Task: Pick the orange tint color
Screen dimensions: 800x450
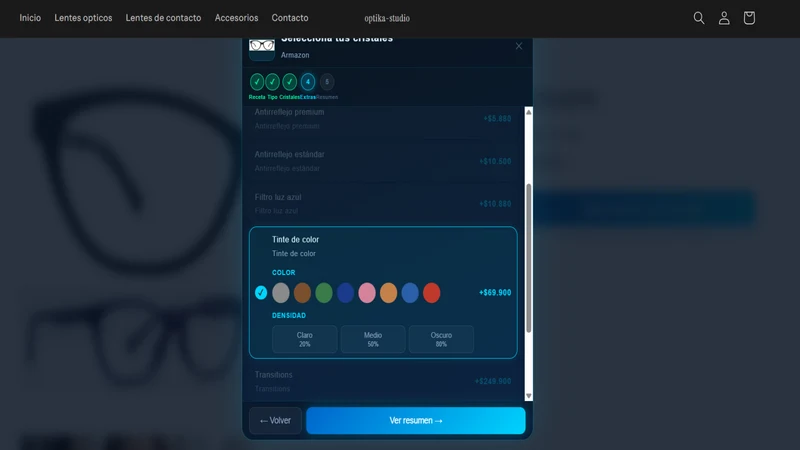Action: tap(388, 293)
